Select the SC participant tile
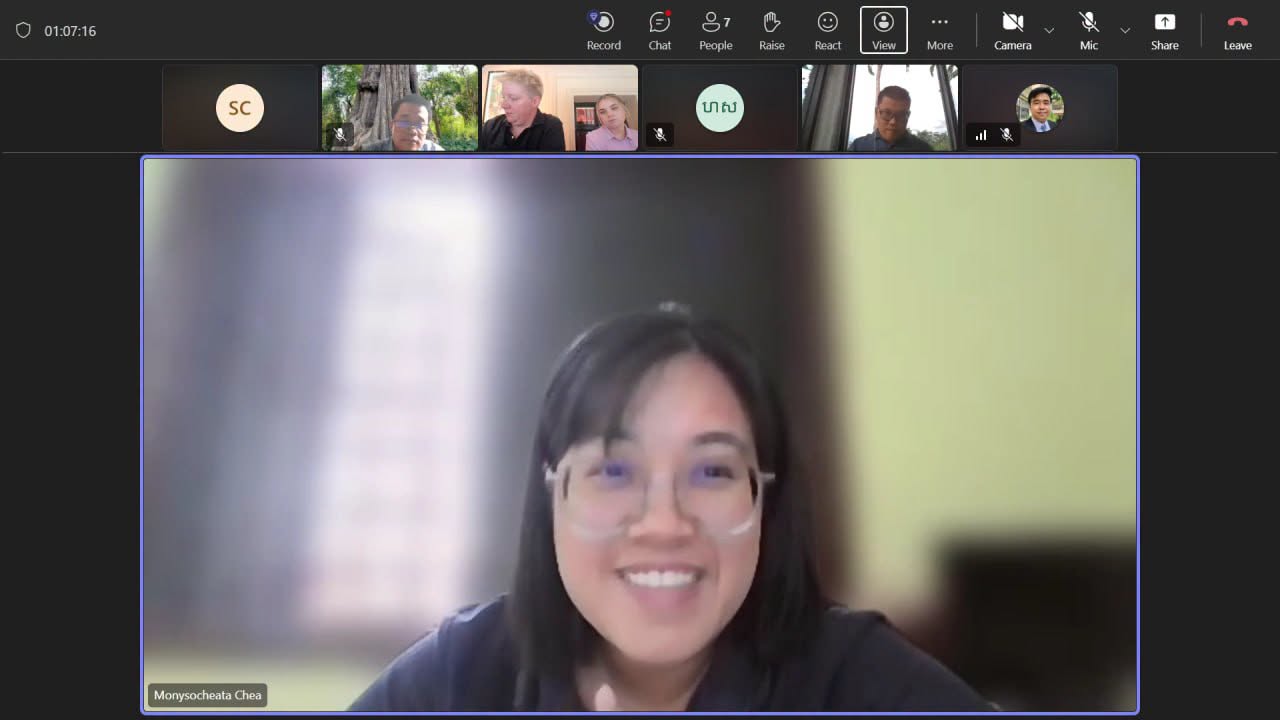This screenshot has height=720, width=1280. [x=240, y=108]
